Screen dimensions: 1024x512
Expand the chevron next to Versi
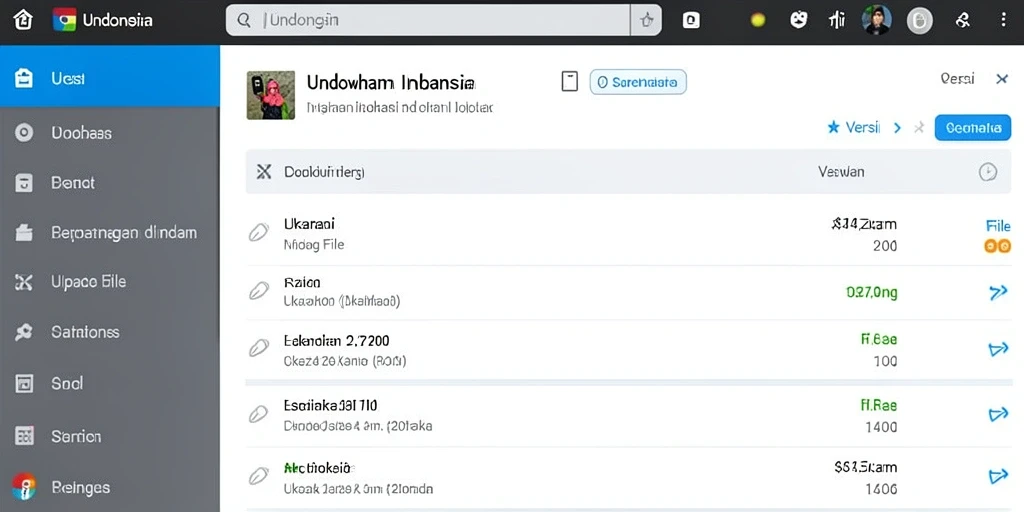pos(897,128)
